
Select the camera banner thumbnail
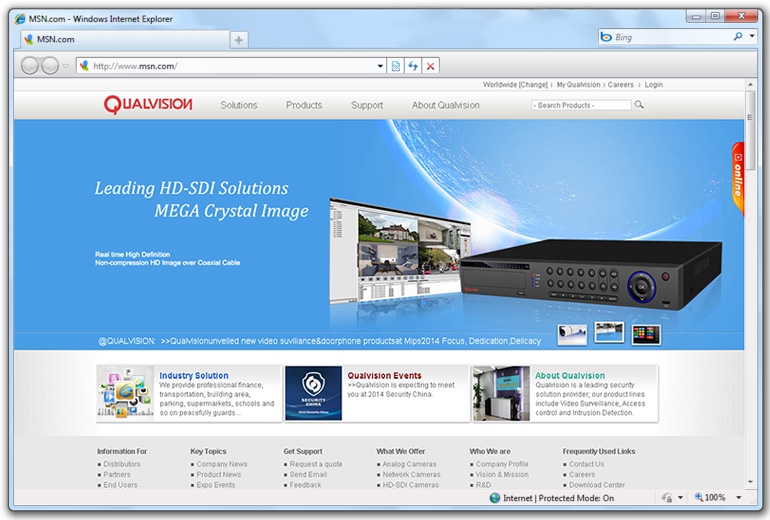pyautogui.click(x=572, y=335)
